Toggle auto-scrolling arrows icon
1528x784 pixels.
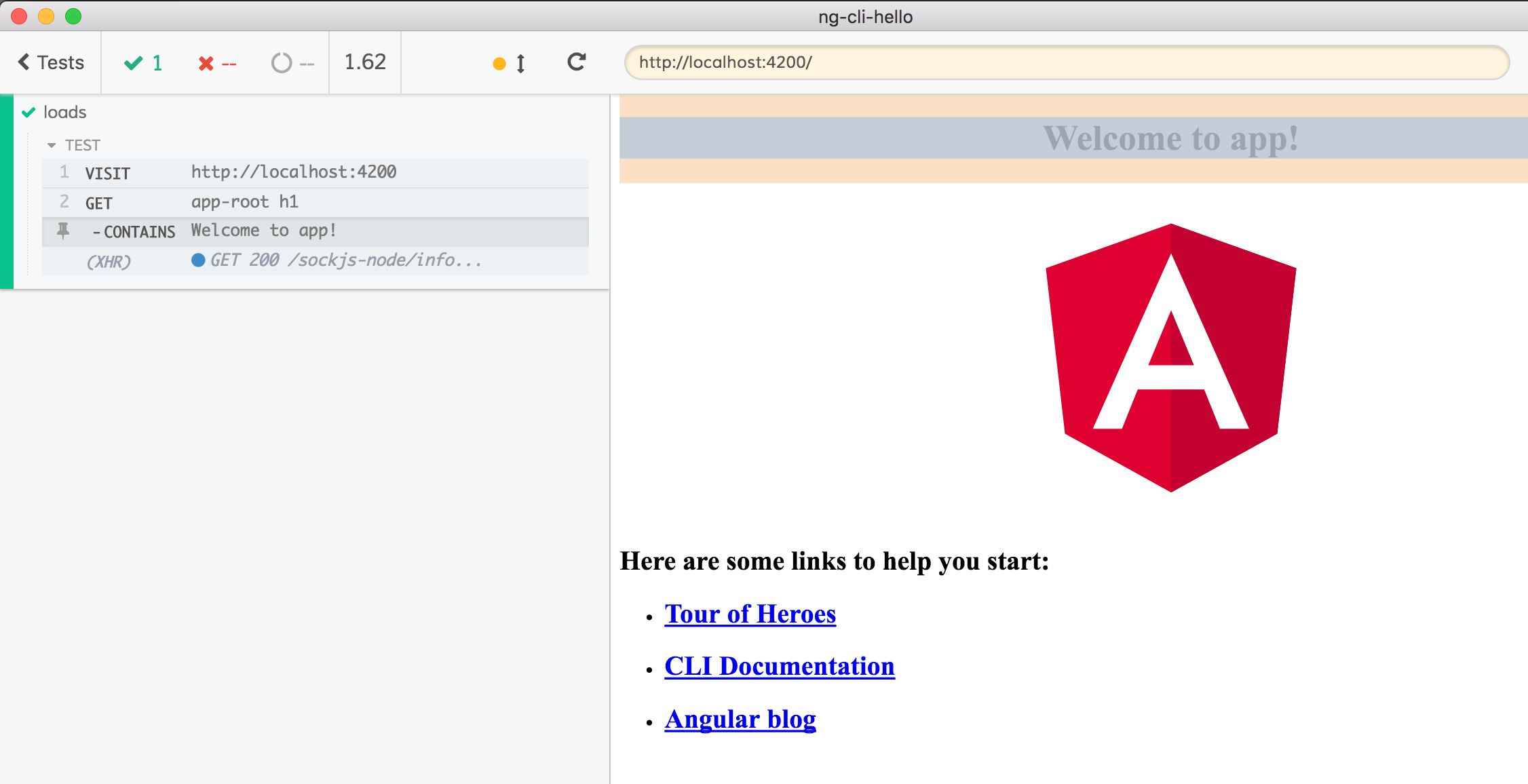pos(520,63)
